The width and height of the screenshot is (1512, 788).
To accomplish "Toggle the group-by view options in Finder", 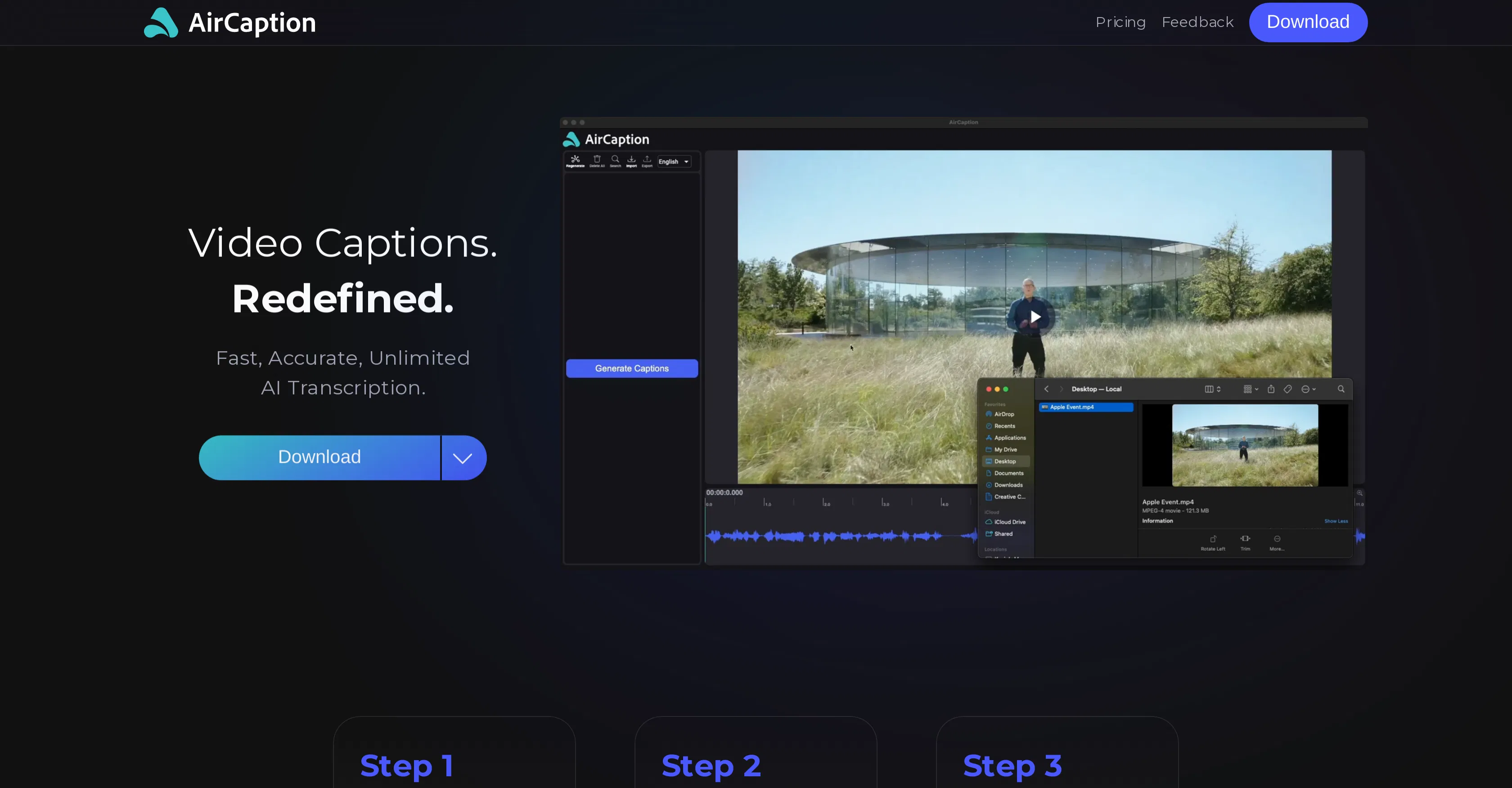I will point(1248,389).
